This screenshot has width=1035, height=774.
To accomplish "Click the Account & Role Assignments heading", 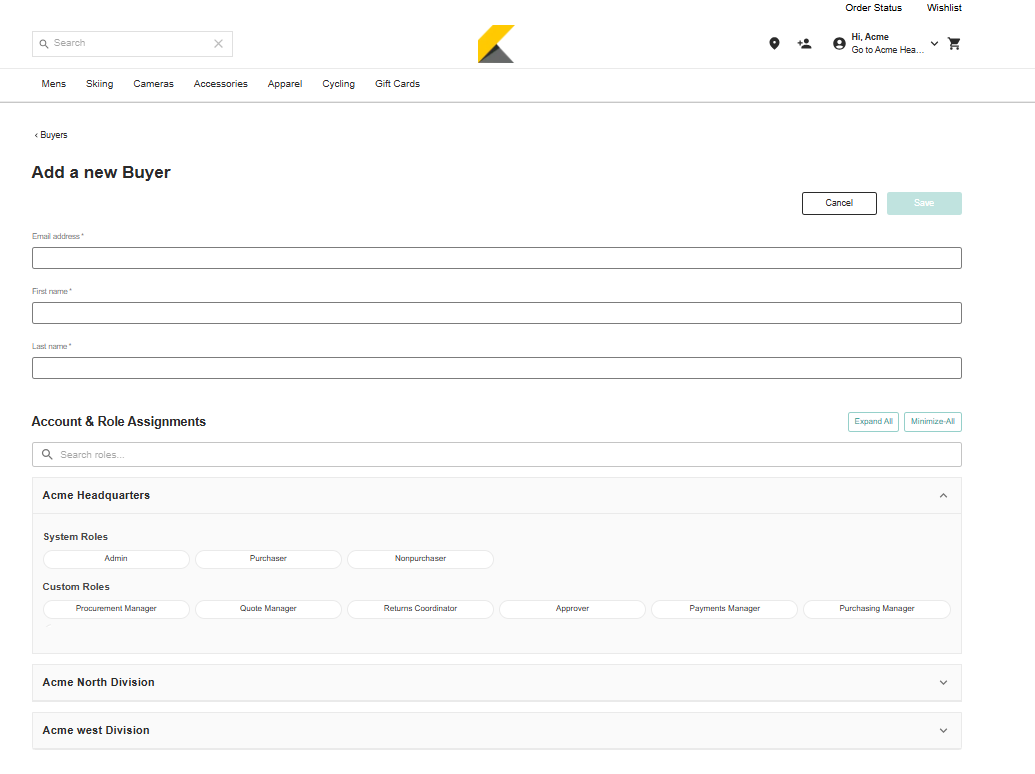I will (119, 422).
